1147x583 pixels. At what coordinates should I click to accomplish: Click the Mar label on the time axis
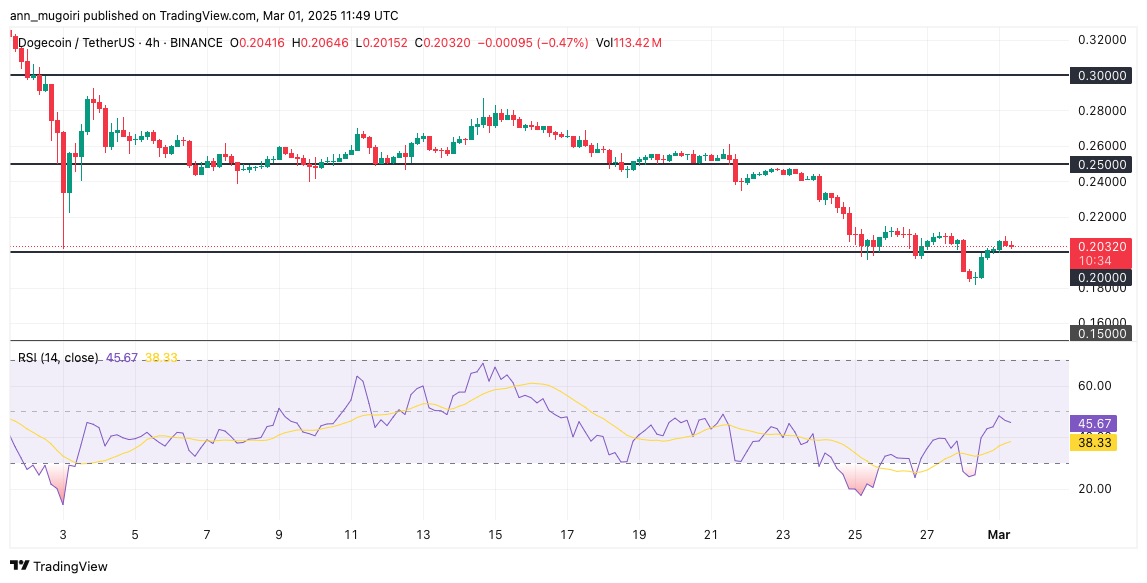[x=999, y=534]
